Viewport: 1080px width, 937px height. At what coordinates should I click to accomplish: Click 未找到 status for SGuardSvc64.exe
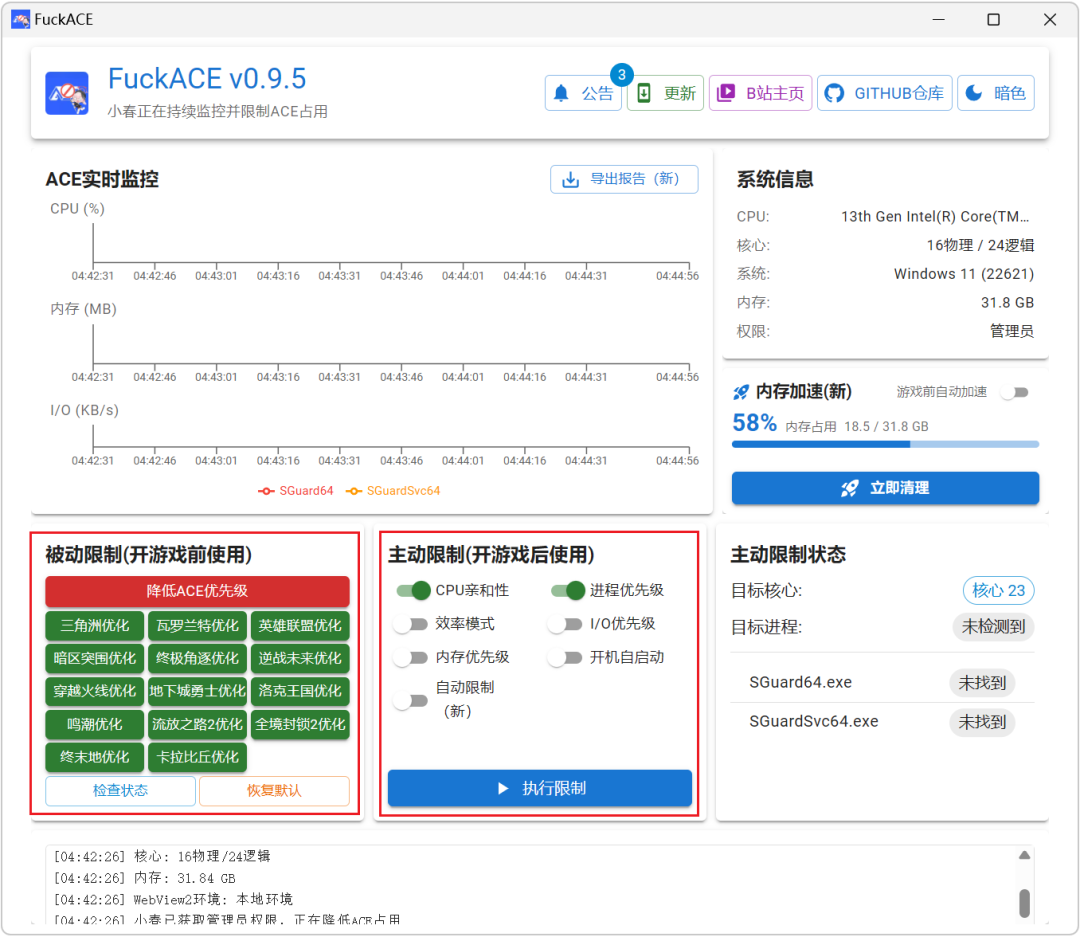[x=982, y=722]
